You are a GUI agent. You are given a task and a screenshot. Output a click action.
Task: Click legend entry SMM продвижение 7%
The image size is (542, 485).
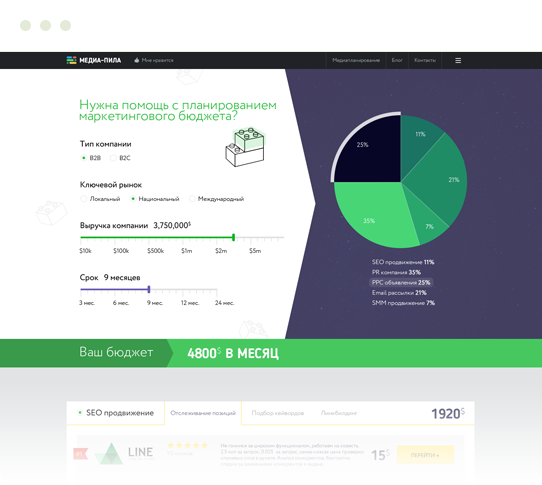click(403, 303)
